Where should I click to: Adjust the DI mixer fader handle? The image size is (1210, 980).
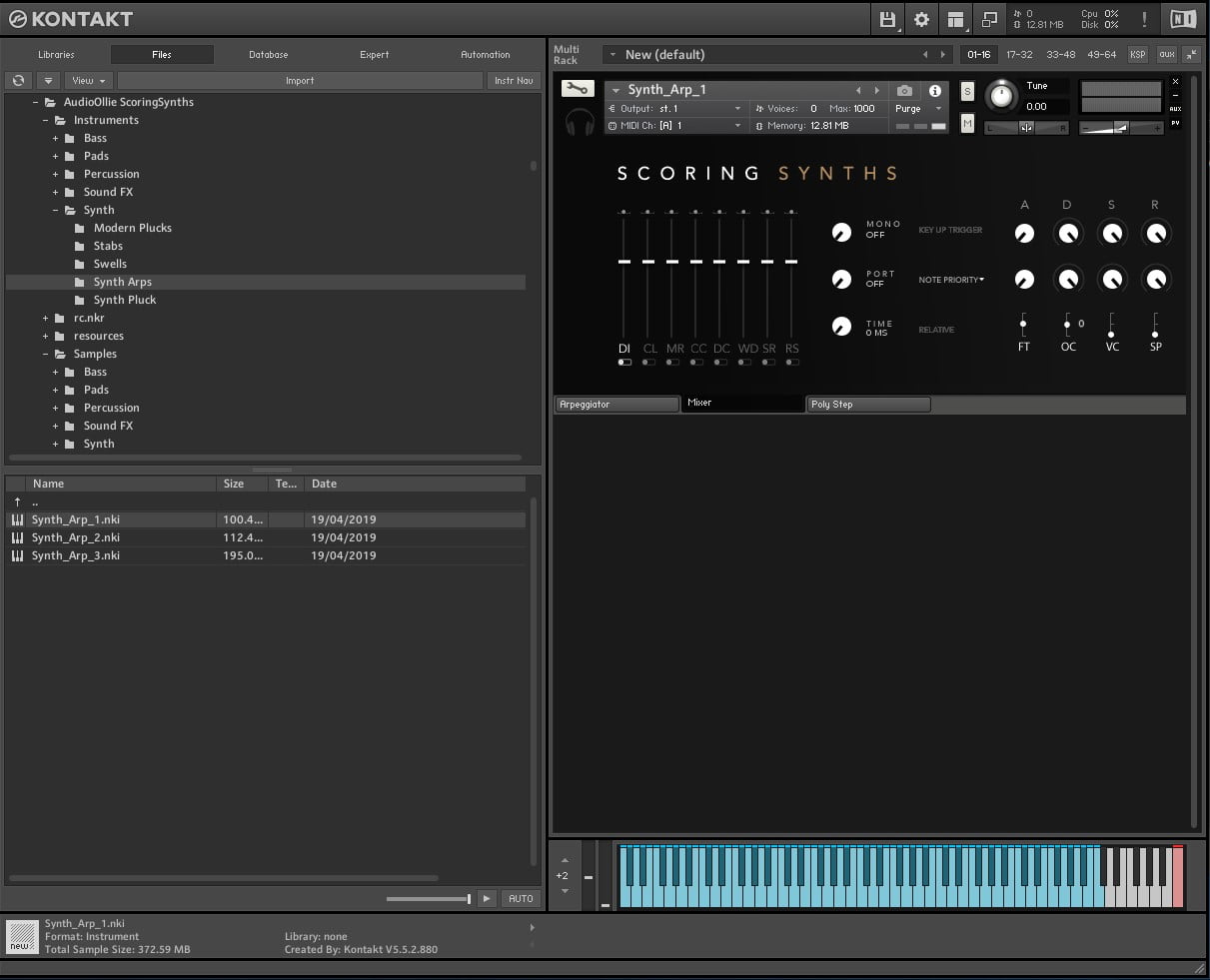point(624,262)
